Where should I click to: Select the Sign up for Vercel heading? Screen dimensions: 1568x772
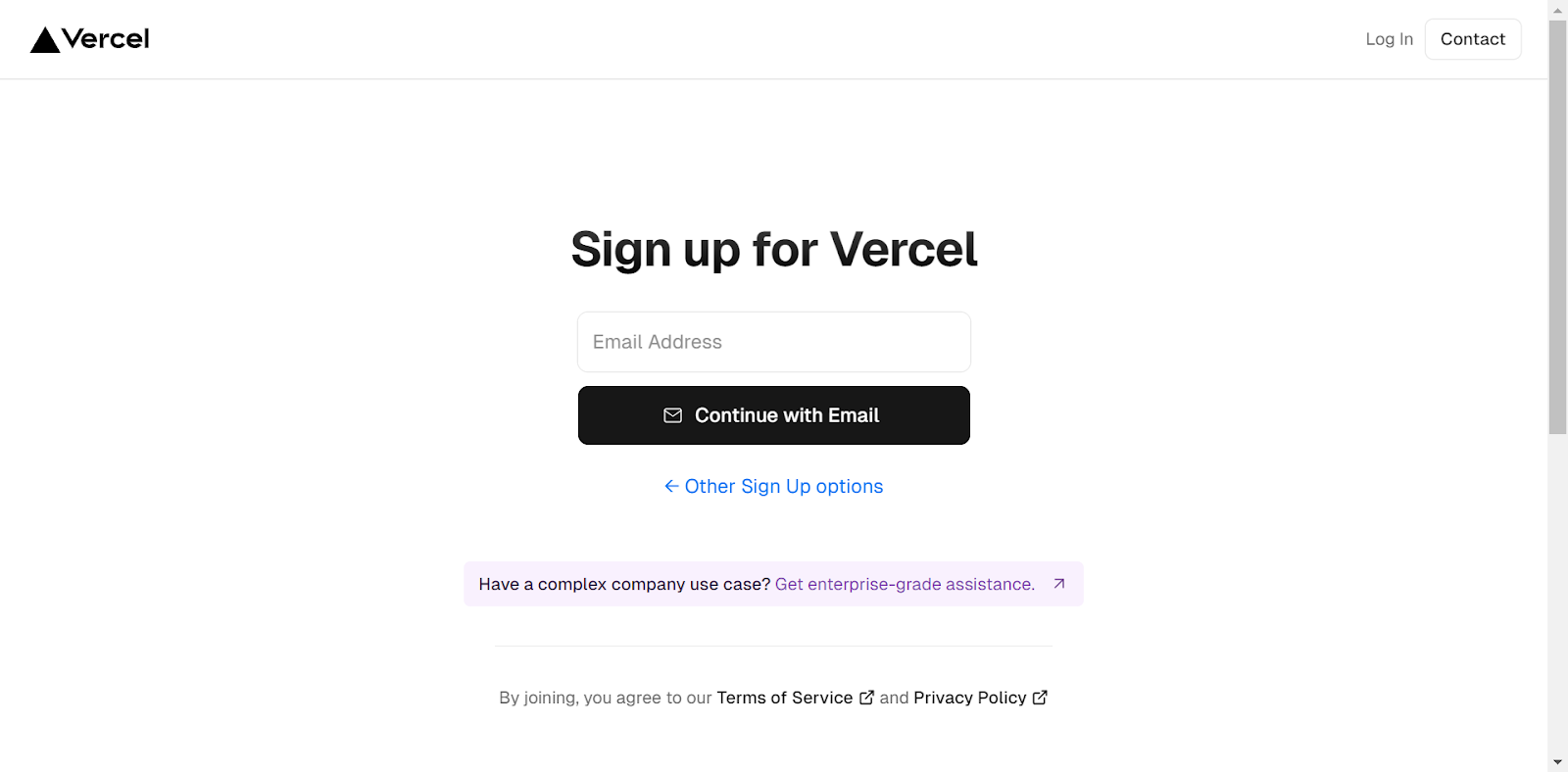pyautogui.click(x=773, y=249)
